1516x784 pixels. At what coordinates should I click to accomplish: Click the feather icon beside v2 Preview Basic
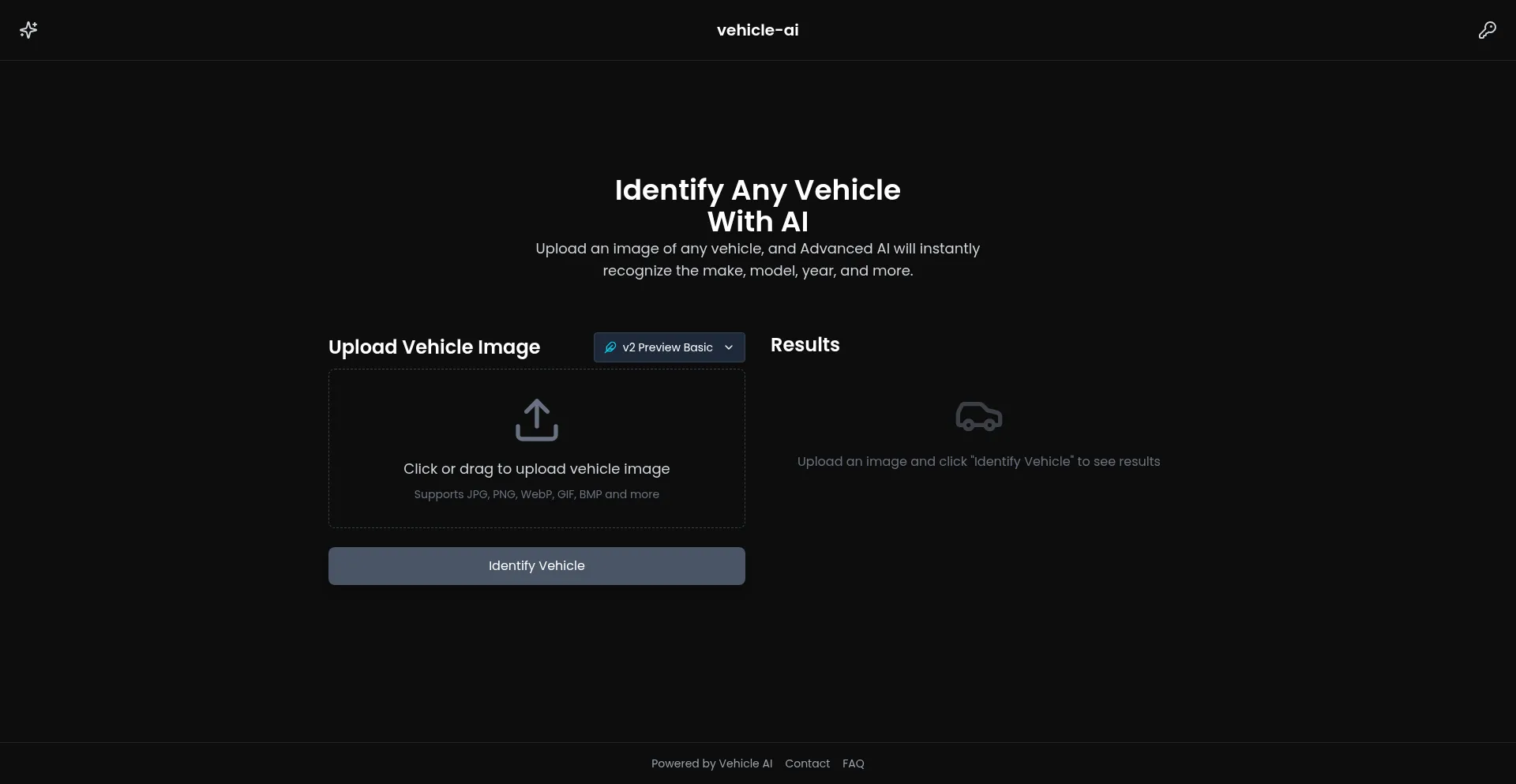tap(610, 347)
